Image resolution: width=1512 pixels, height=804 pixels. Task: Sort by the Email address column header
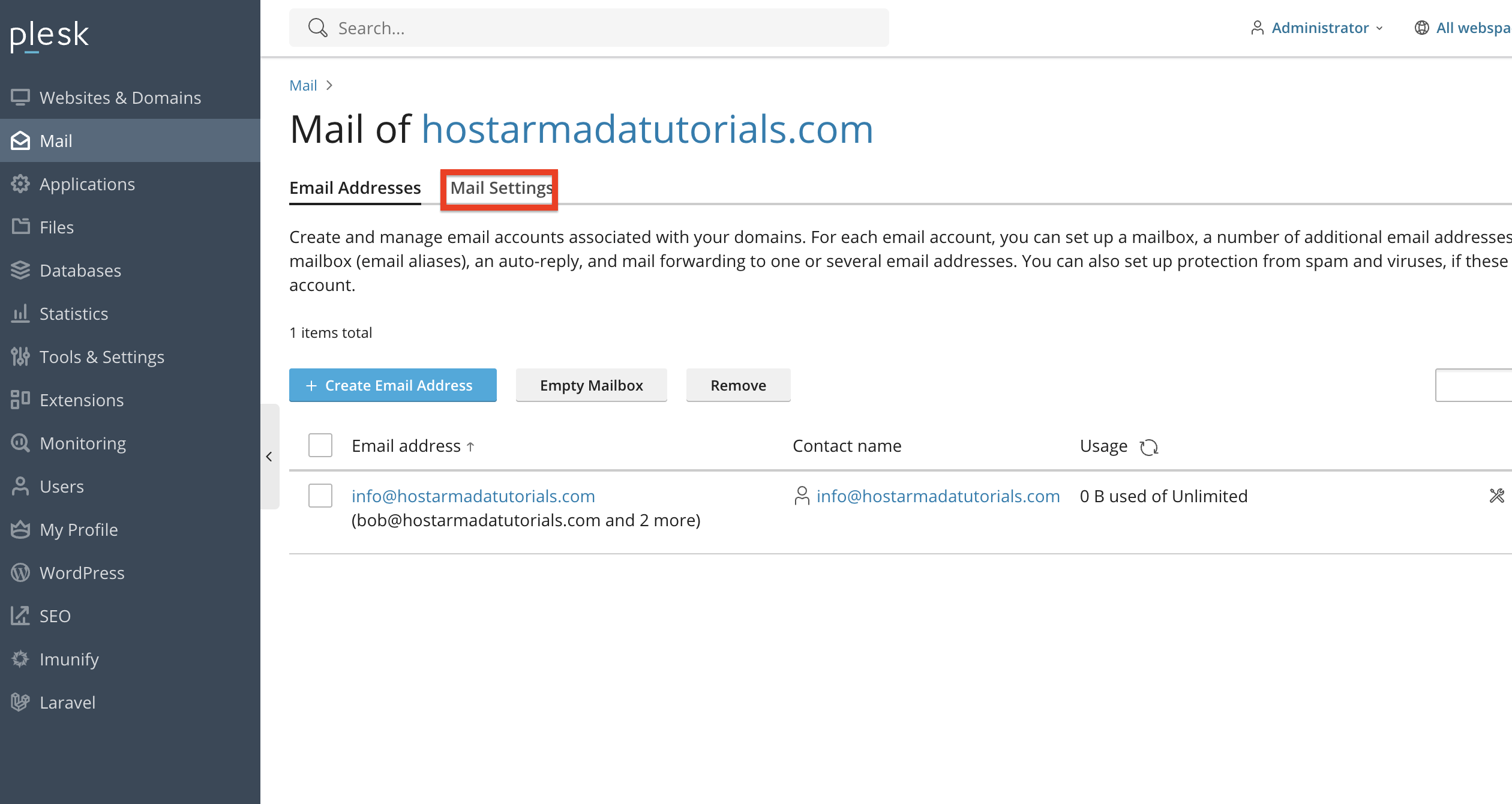[x=413, y=446]
